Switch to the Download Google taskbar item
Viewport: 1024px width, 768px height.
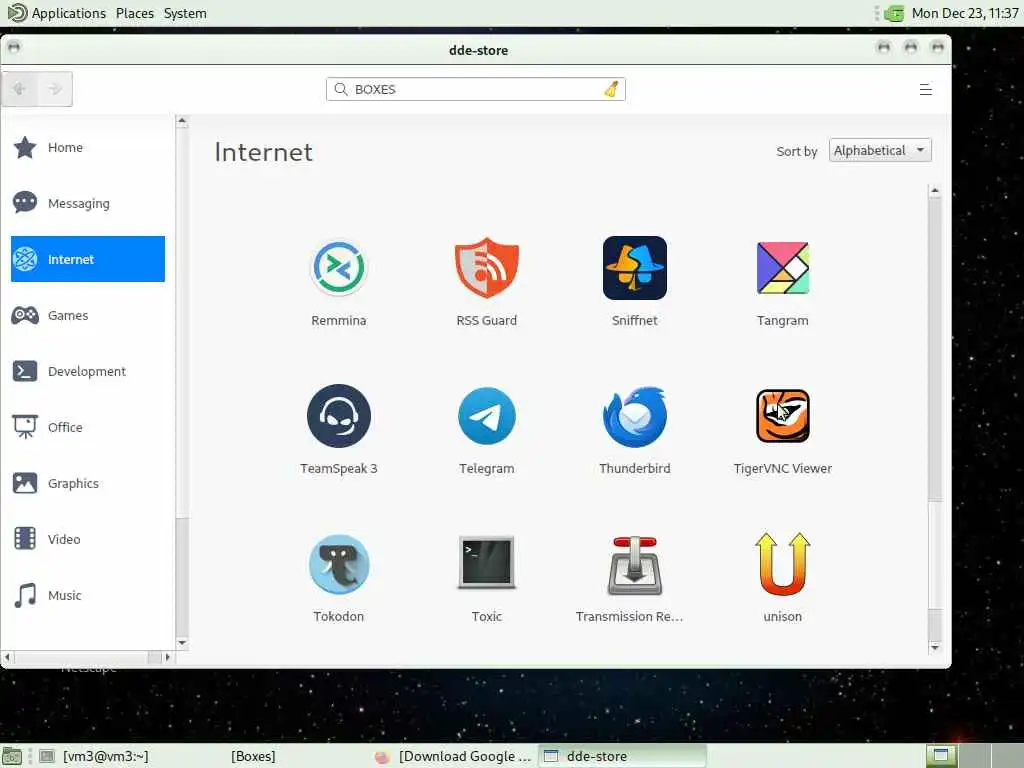pos(455,756)
